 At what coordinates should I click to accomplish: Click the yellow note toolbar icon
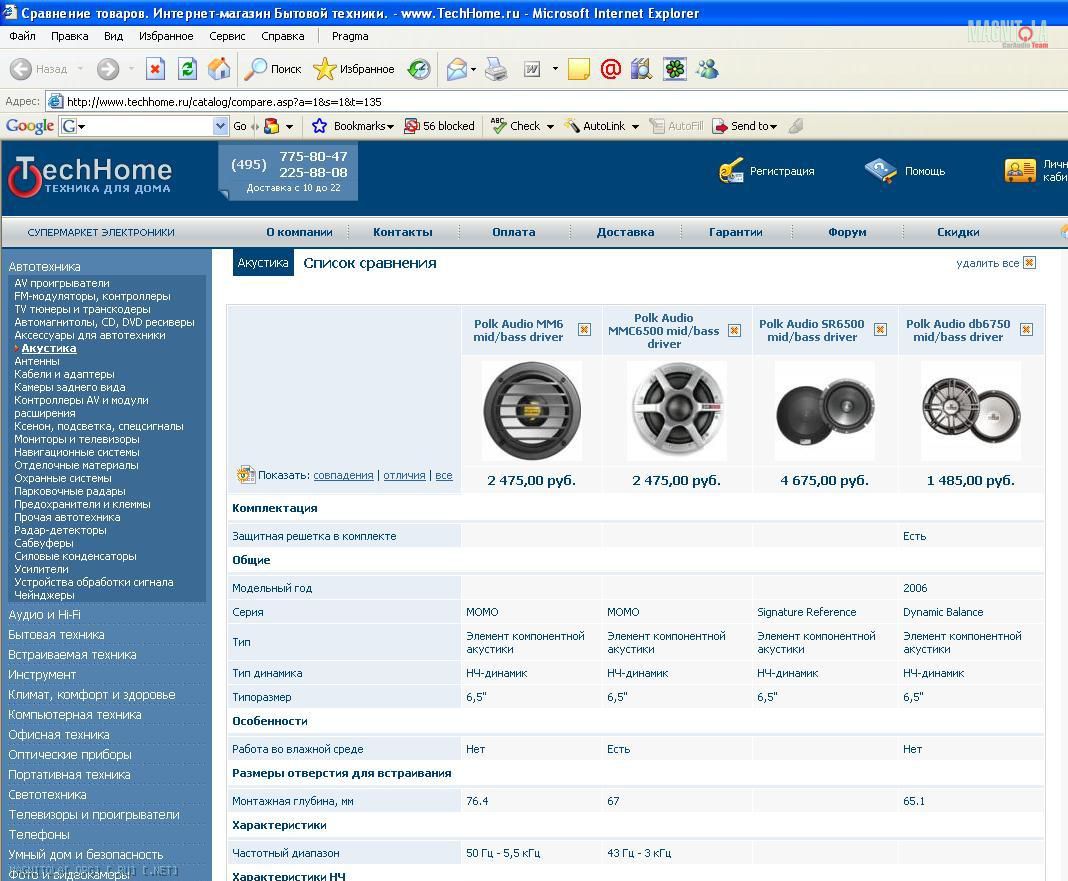tap(578, 69)
